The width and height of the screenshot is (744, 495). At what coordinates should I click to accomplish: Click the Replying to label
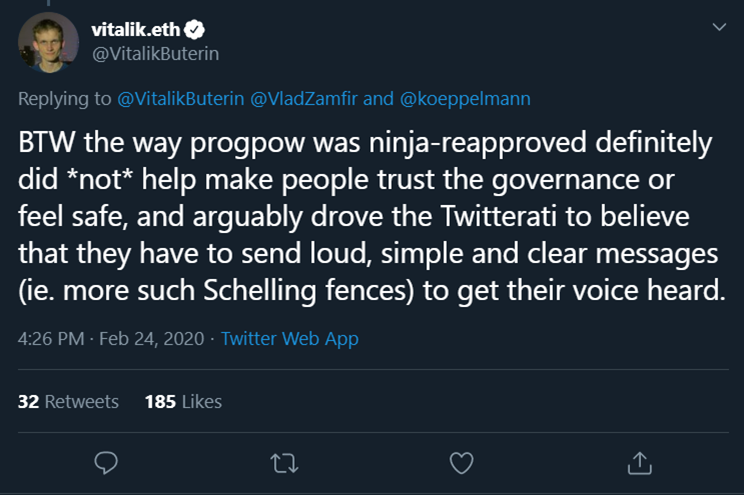point(65,99)
